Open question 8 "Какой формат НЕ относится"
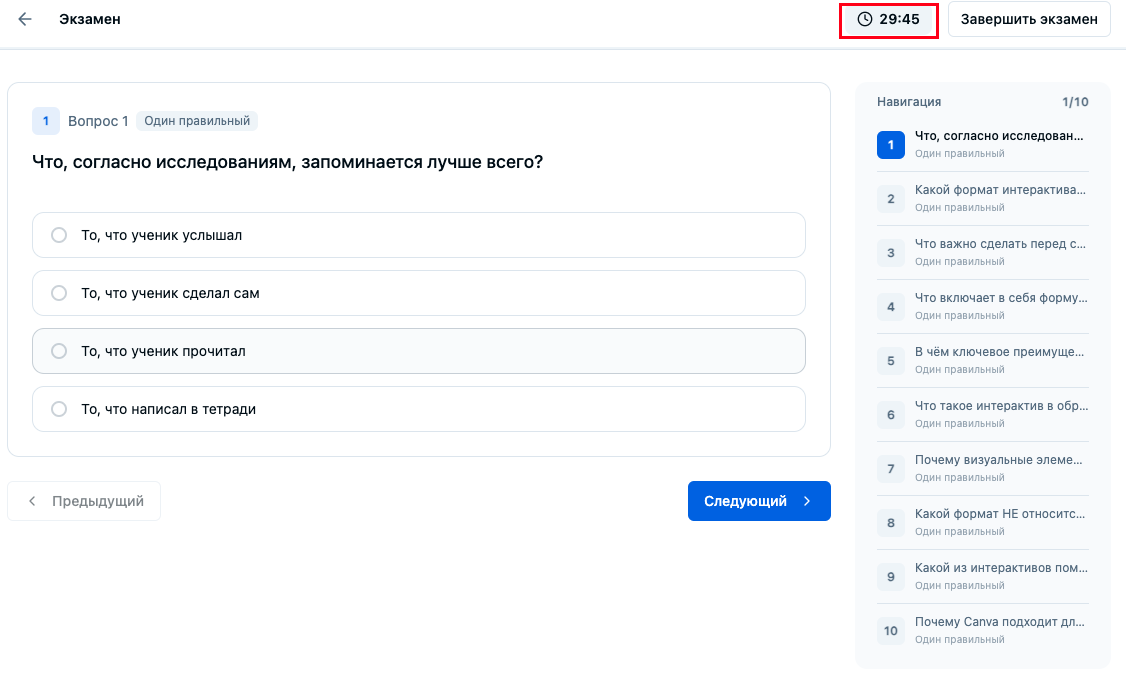 (x=982, y=522)
